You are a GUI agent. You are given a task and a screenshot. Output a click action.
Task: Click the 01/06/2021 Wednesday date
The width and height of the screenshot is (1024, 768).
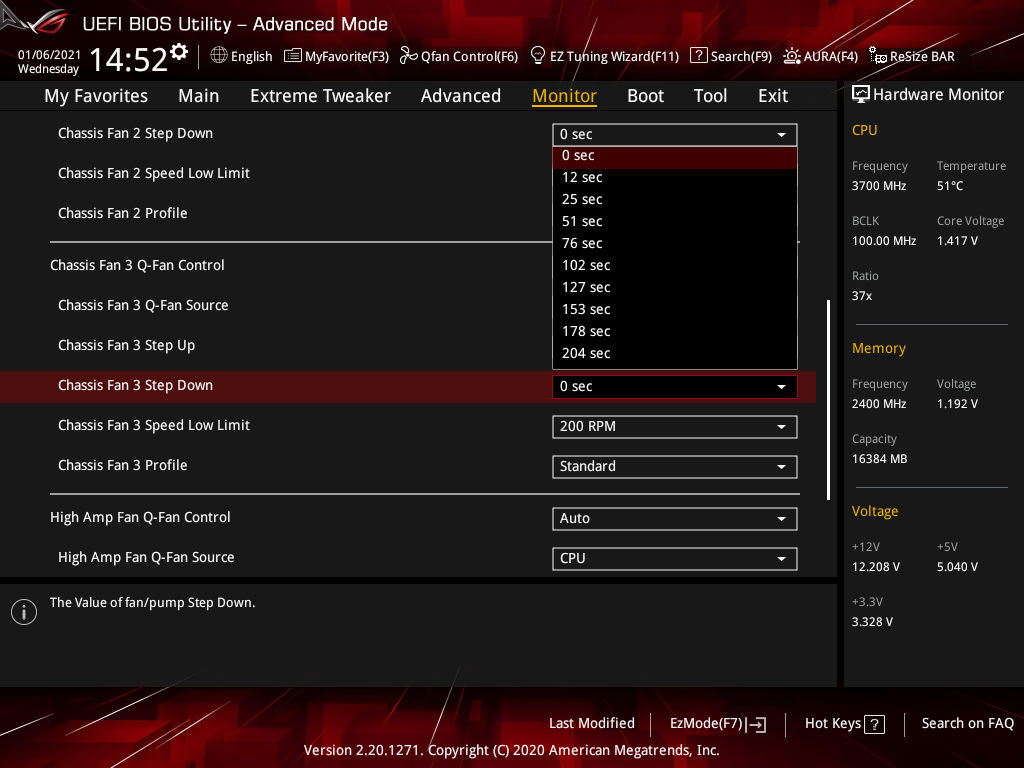[x=49, y=62]
